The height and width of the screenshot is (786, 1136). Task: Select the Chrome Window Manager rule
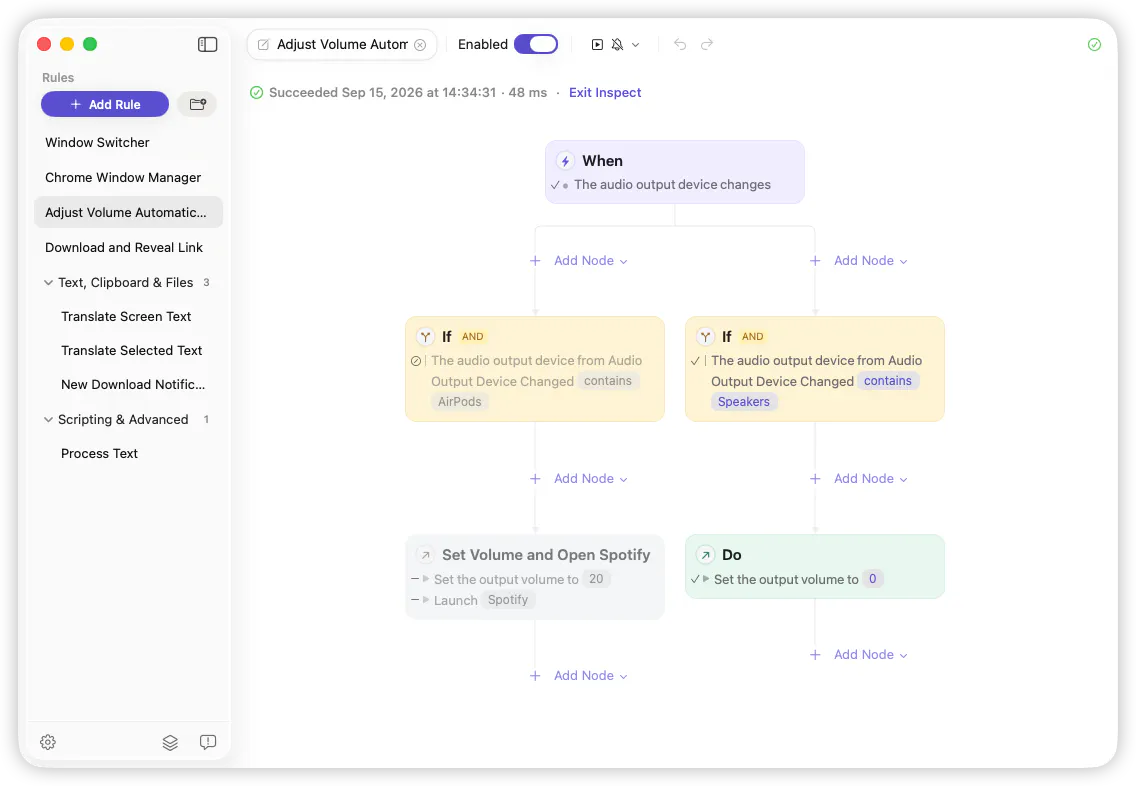pos(128,177)
